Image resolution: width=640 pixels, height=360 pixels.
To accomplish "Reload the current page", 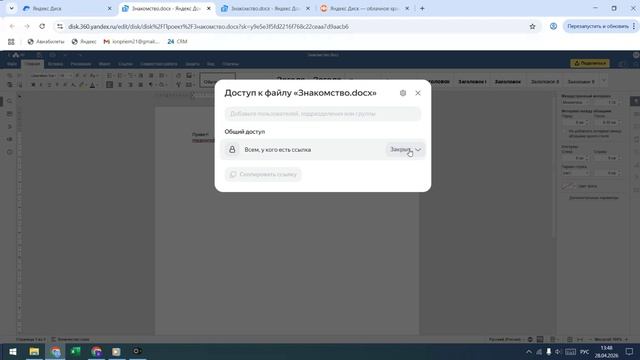I will [42, 26].
